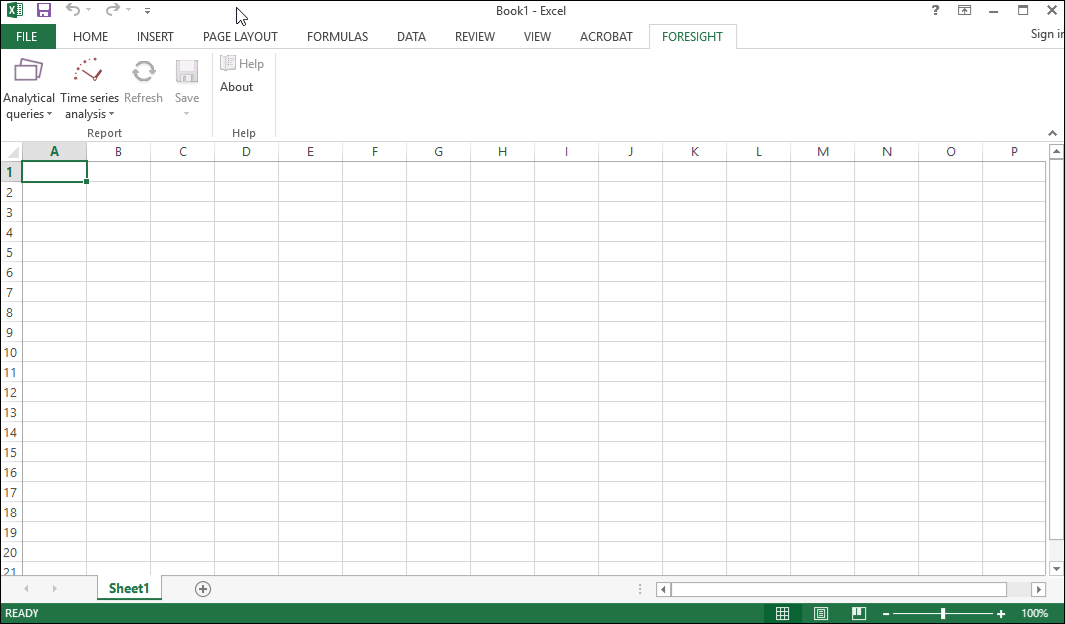Switch to Page Break Preview in the status bar

click(x=859, y=613)
